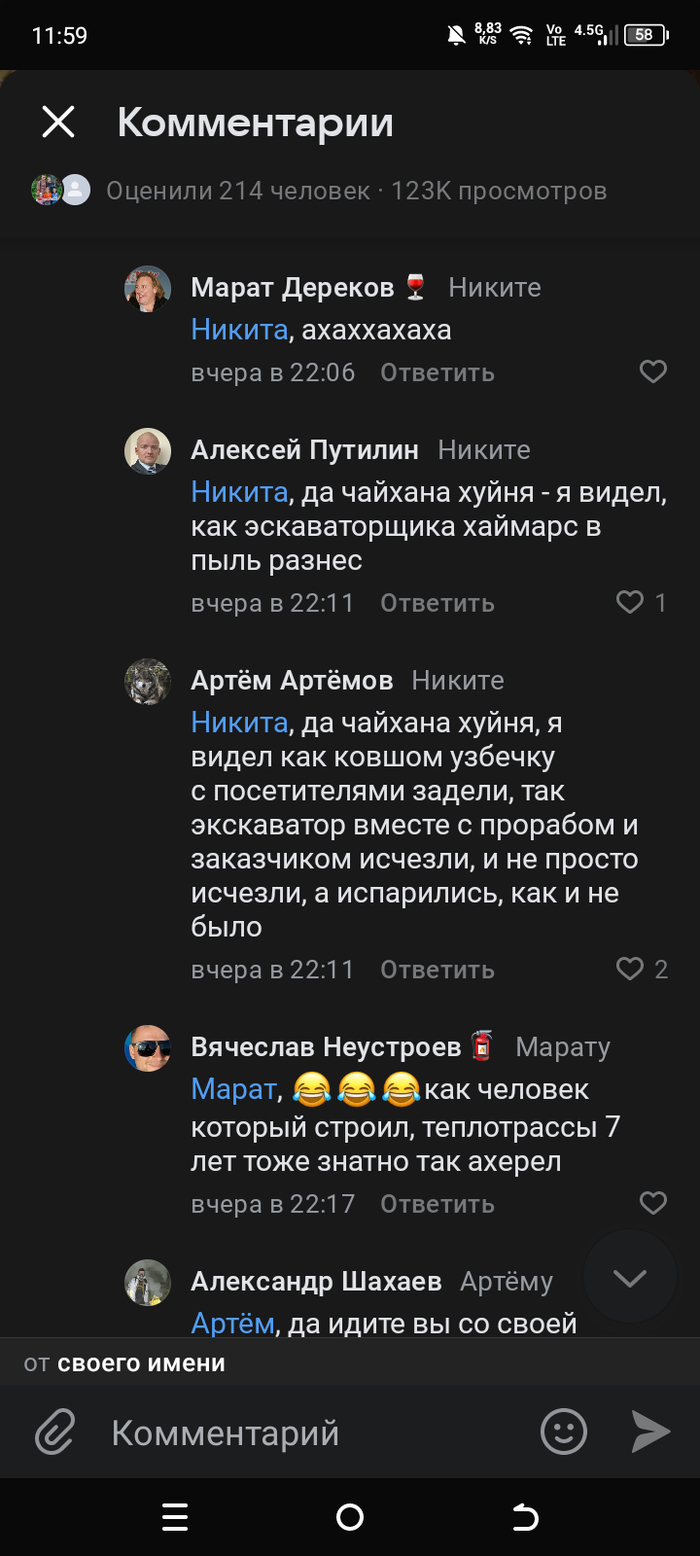
Task: Open Вячеслав Неустроев's profile avatar
Action: (147, 1048)
